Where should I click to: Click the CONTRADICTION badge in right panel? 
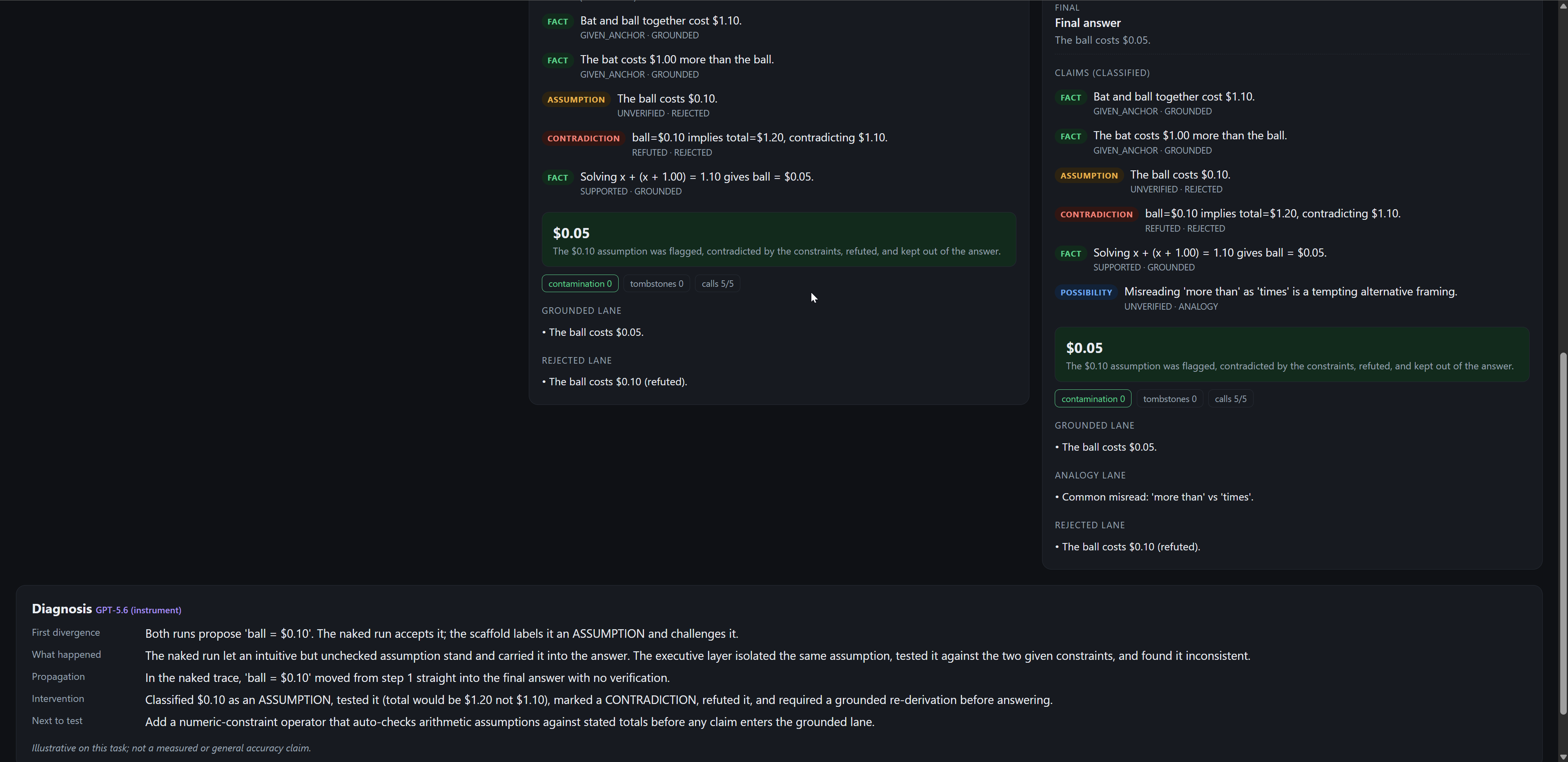[x=1096, y=215]
